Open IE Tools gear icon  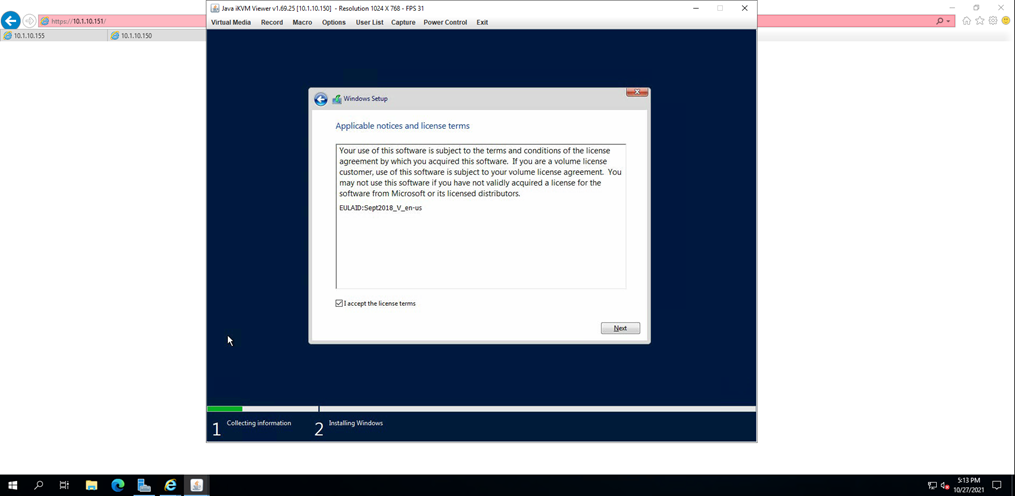coord(993,21)
